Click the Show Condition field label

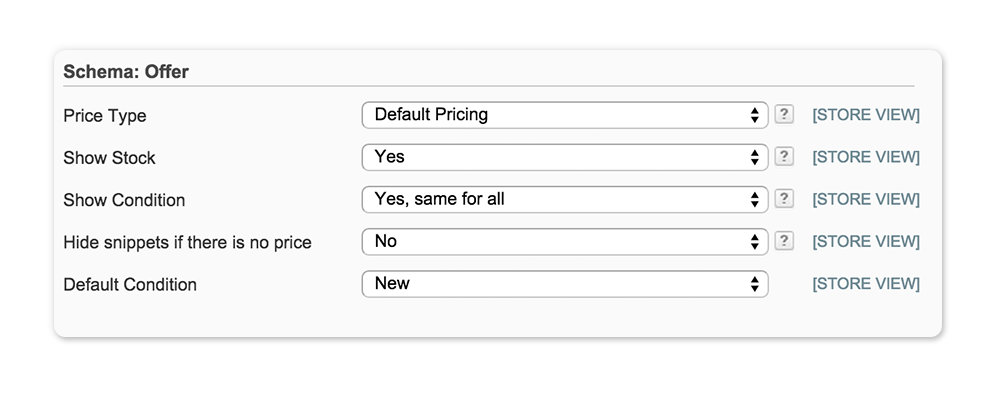pyautogui.click(x=124, y=200)
